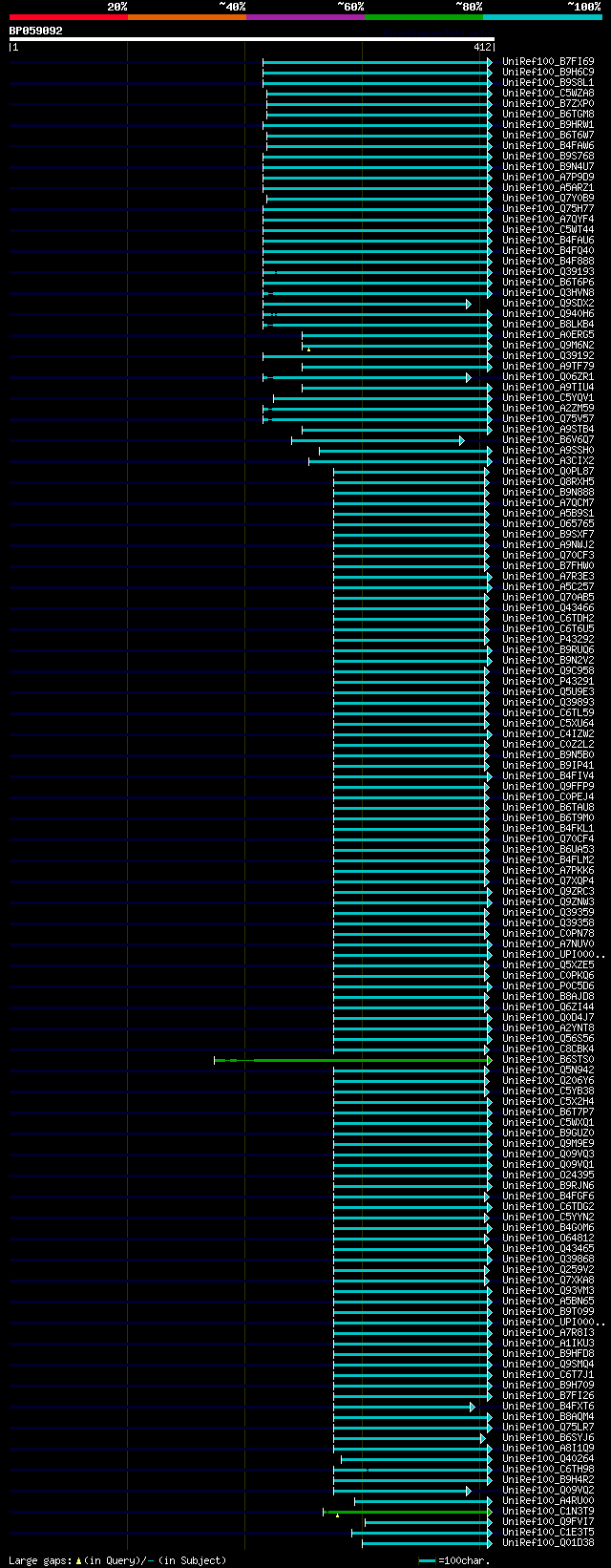The height and width of the screenshot is (1568, 611).
Task: Open hit UniRef100_Q2Q6Y6
Action: (x=548, y=1080)
